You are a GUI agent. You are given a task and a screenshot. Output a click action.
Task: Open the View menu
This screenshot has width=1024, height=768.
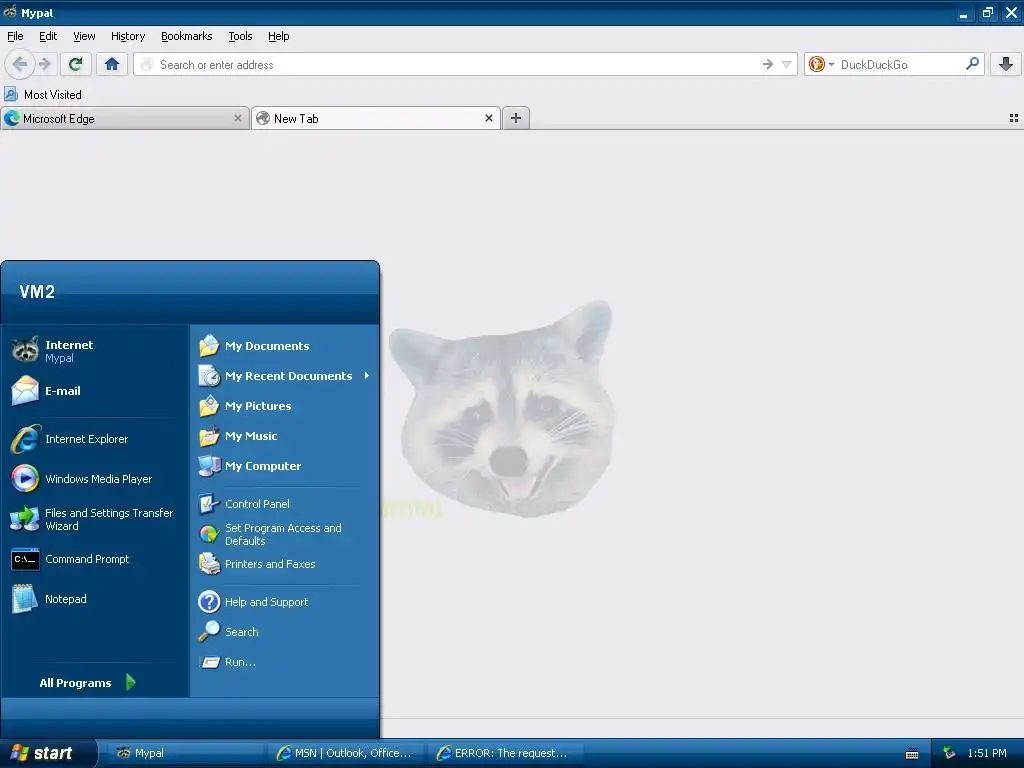click(x=84, y=36)
